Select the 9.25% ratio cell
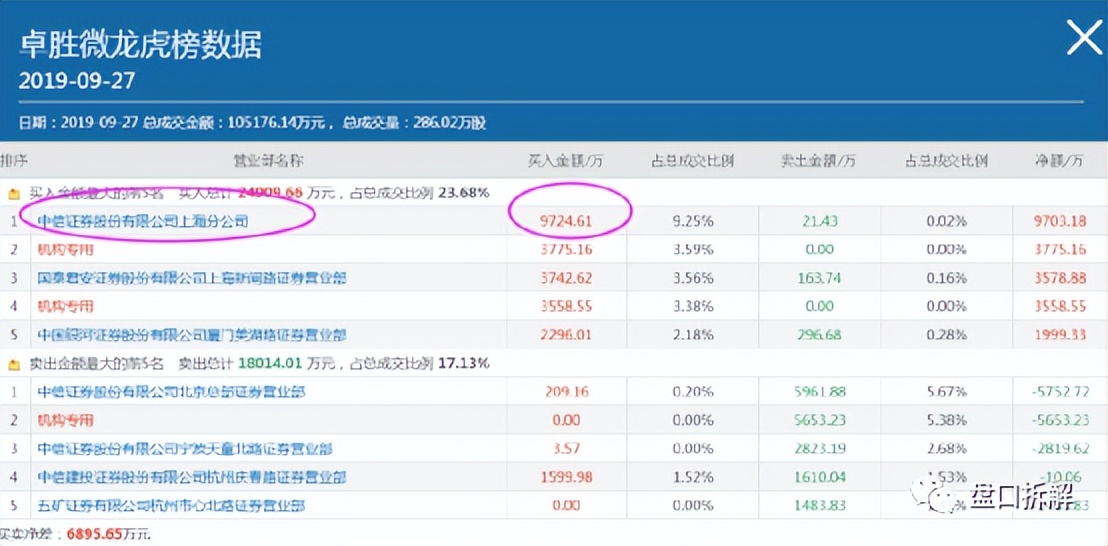 point(692,221)
